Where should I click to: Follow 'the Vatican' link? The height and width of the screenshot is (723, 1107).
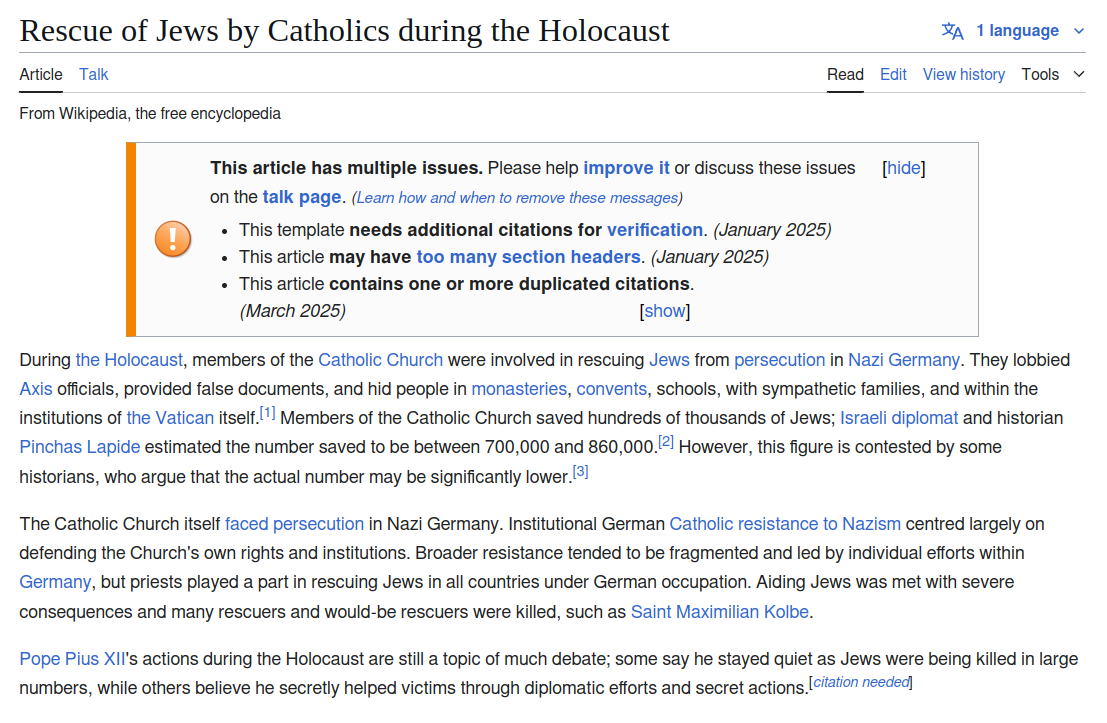(170, 418)
